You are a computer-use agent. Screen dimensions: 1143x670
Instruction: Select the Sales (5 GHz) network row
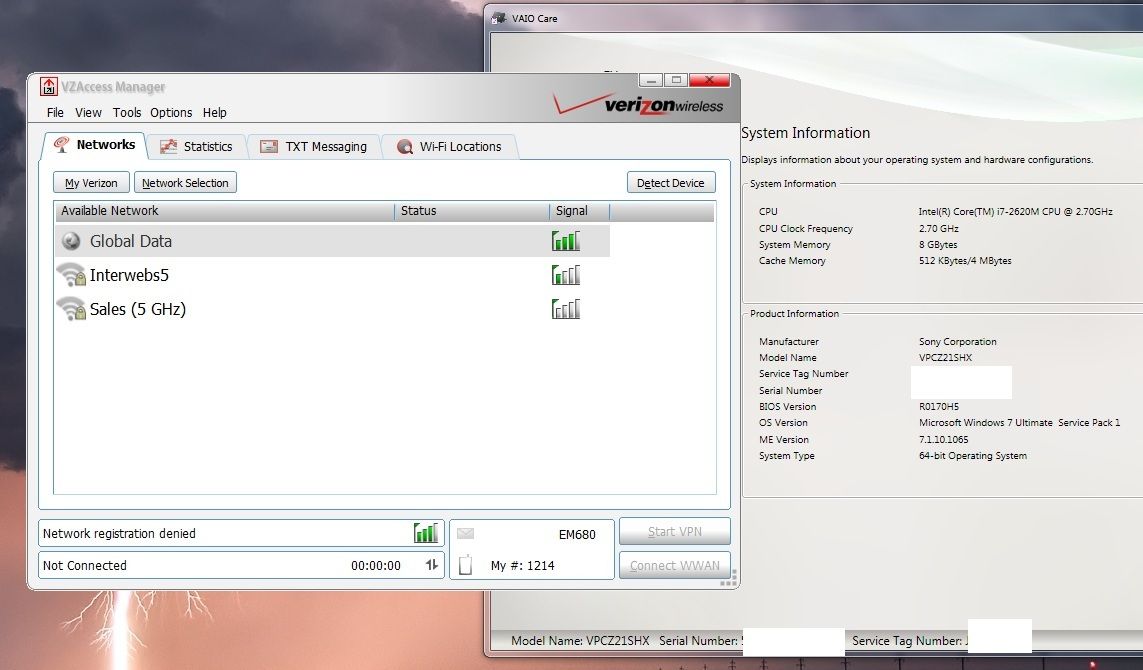click(332, 309)
